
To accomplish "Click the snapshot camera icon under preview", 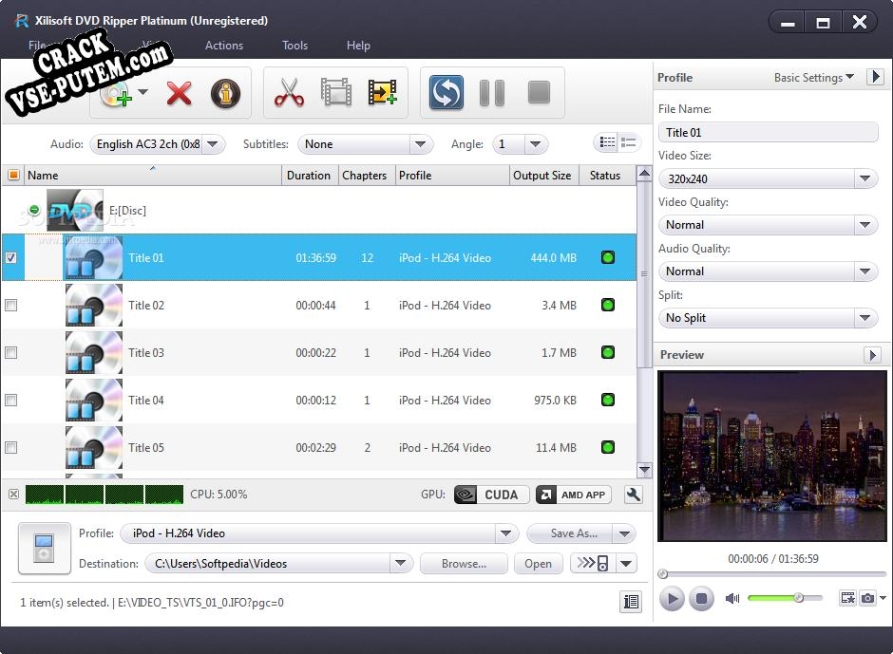I will click(867, 598).
